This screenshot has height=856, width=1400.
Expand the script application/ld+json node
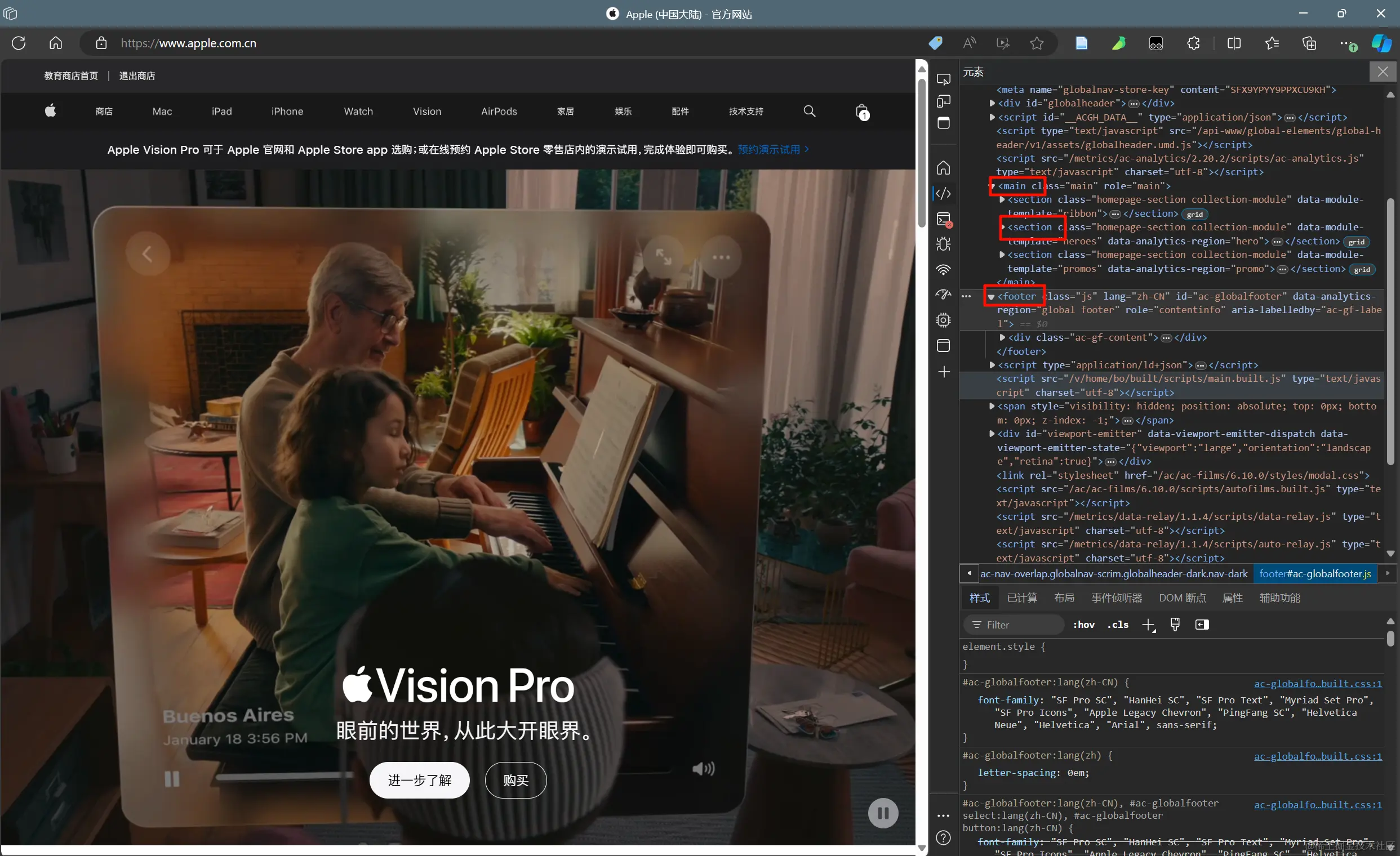pyautogui.click(x=992, y=365)
